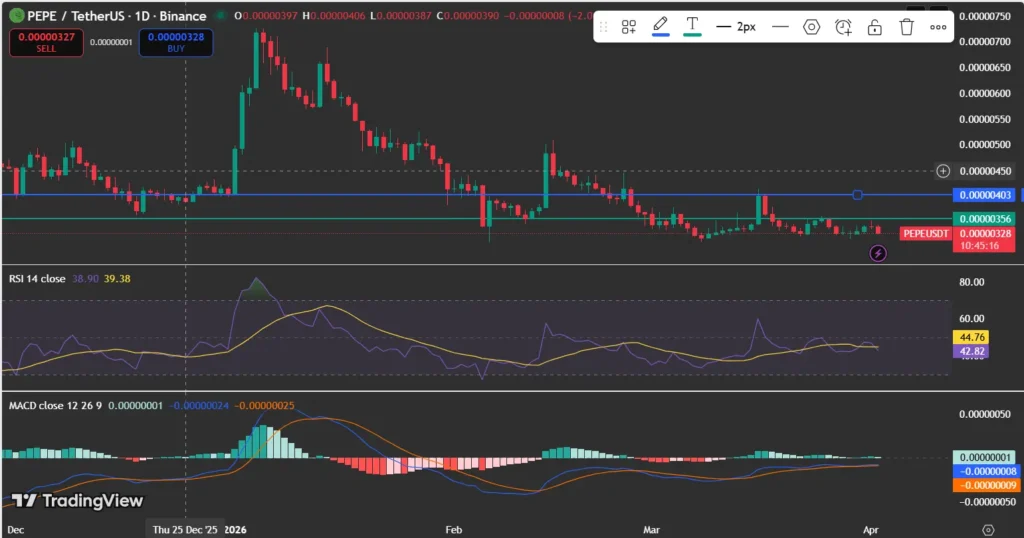This screenshot has width=1024, height=538.
Task: Select the MACD close 12 26 9 title
Action: (x=56, y=405)
